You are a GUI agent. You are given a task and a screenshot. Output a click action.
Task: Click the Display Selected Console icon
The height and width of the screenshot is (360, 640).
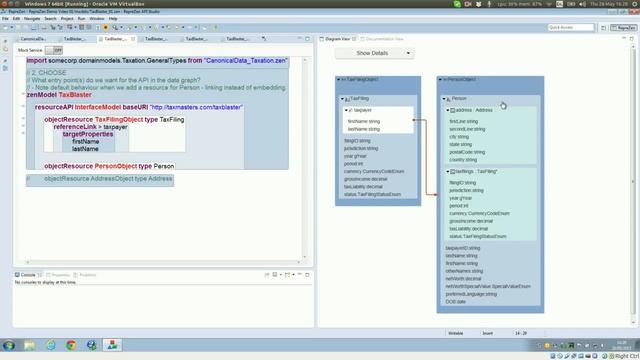click(276, 275)
